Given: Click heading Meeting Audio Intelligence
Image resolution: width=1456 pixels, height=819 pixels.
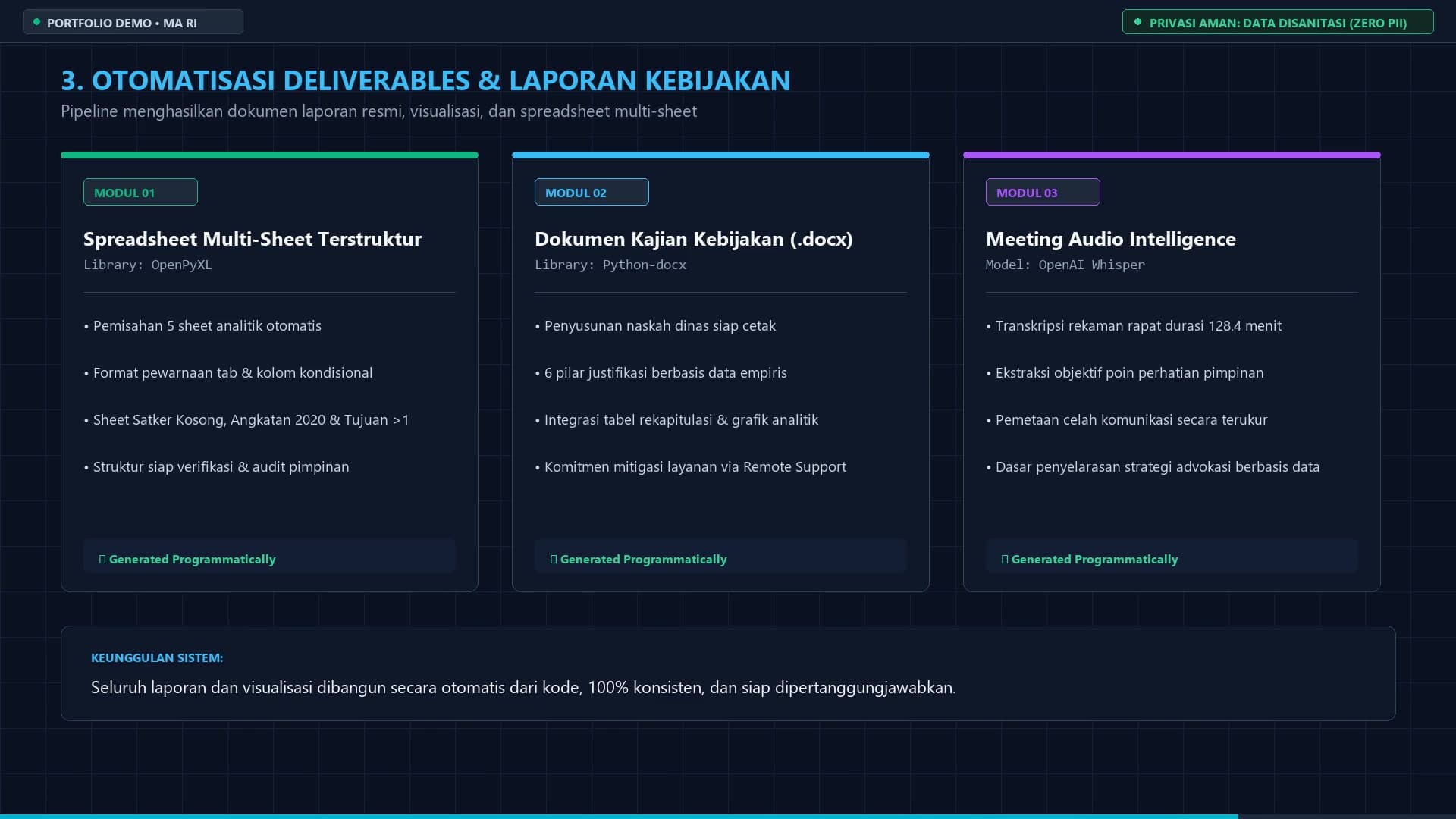Looking at the screenshot, I should coord(1111,239).
